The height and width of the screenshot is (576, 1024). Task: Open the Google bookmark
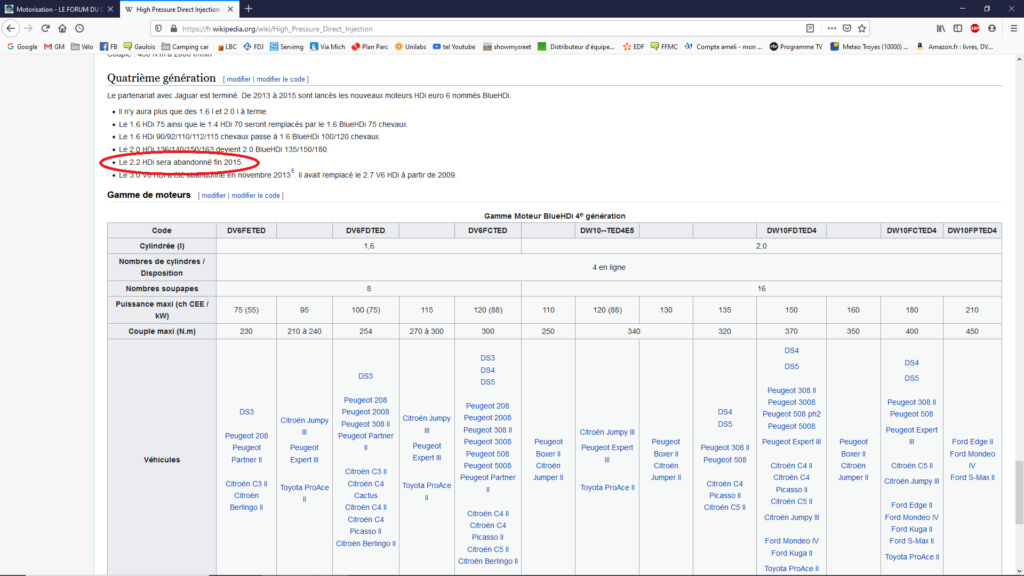click(22, 47)
